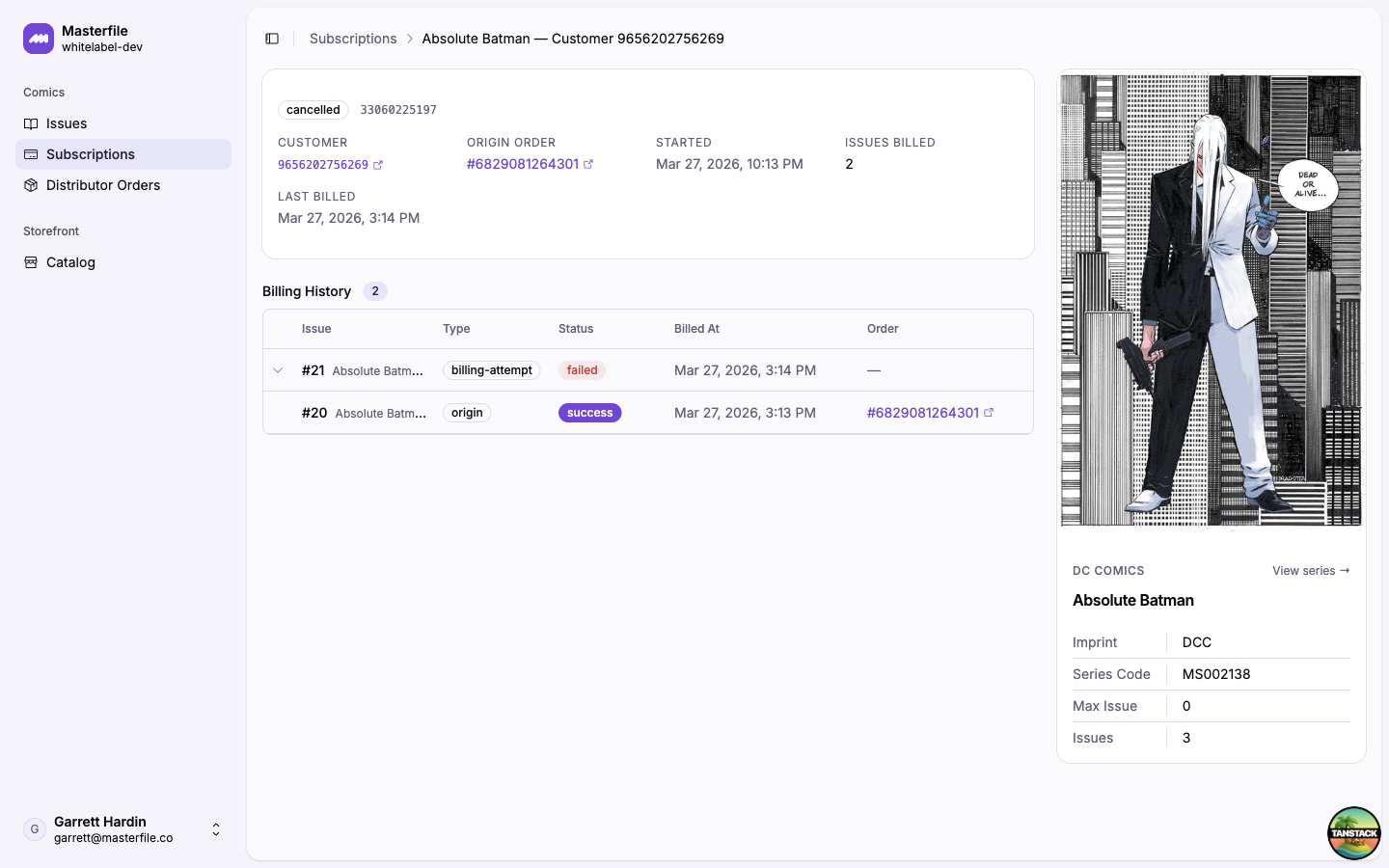The image size is (1389, 868).
Task: Open external icon beside row #20 order
Action: [989, 413]
